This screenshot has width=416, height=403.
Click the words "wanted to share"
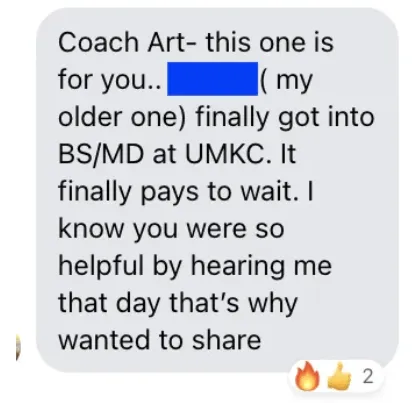(160, 340)
